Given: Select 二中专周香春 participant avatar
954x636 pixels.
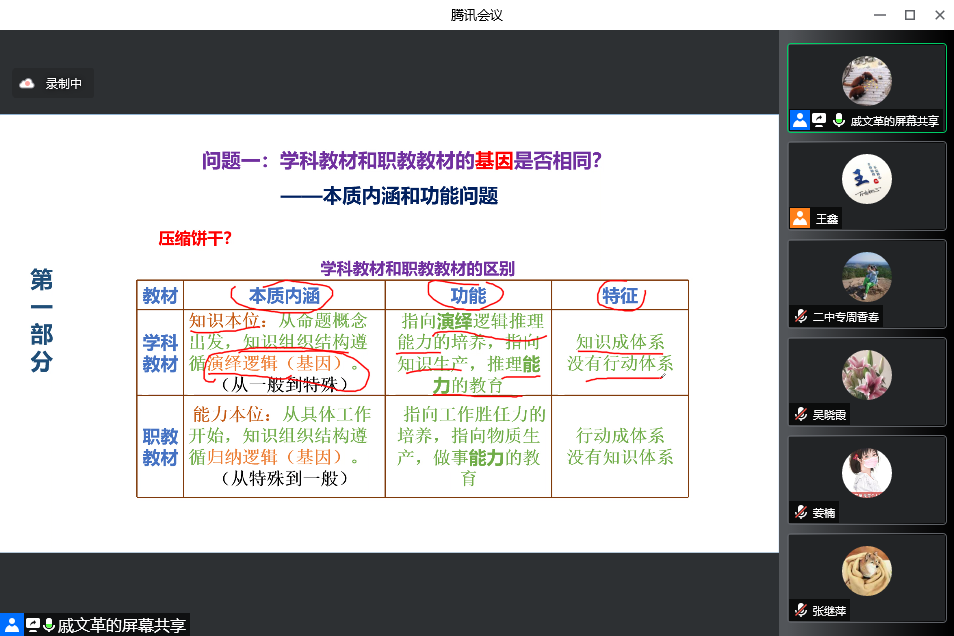Looking at the screenshot, I should pyautogui.click(x=866, y=277).
